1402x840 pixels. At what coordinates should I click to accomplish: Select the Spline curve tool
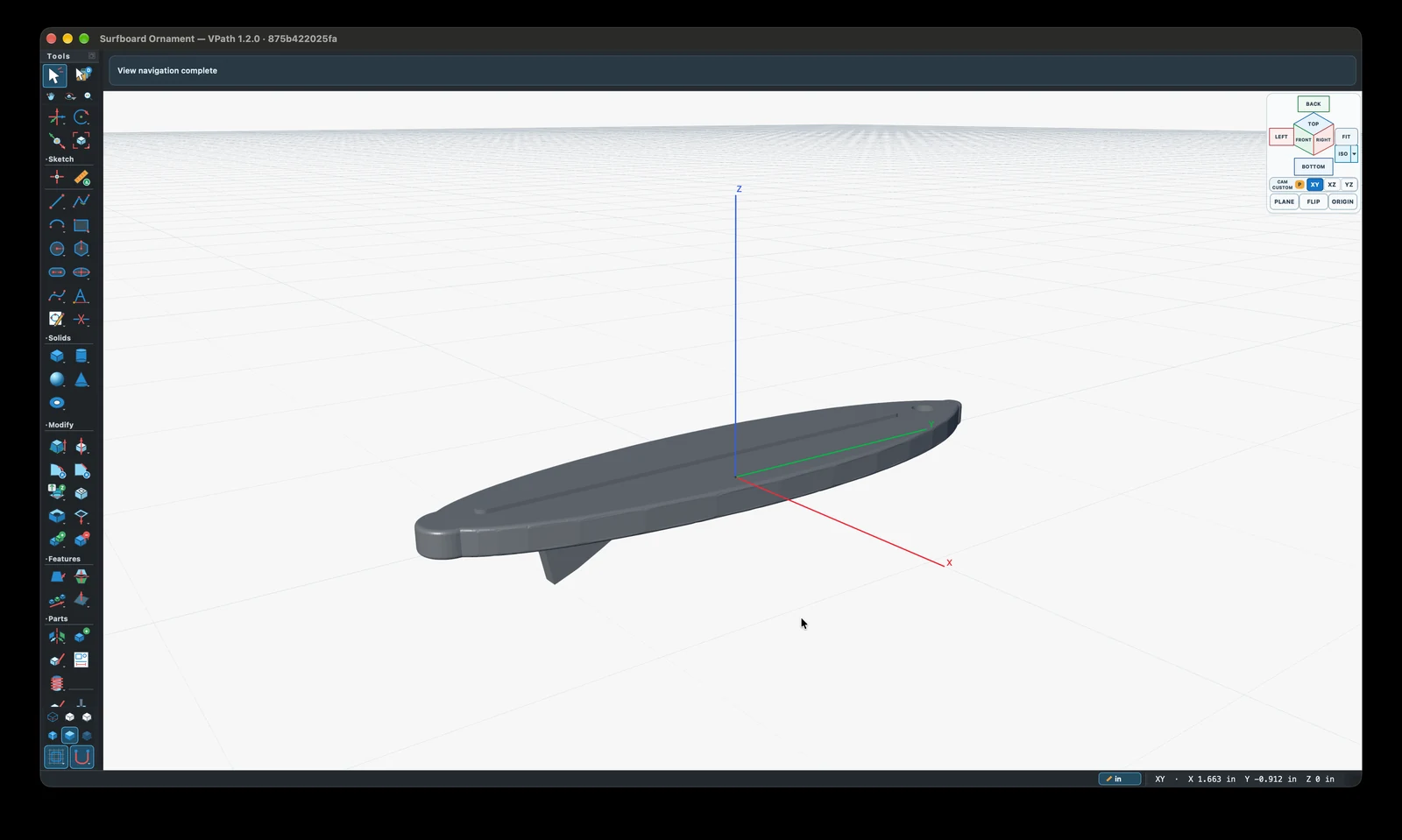pyautogui.click(x=57, y=296)
